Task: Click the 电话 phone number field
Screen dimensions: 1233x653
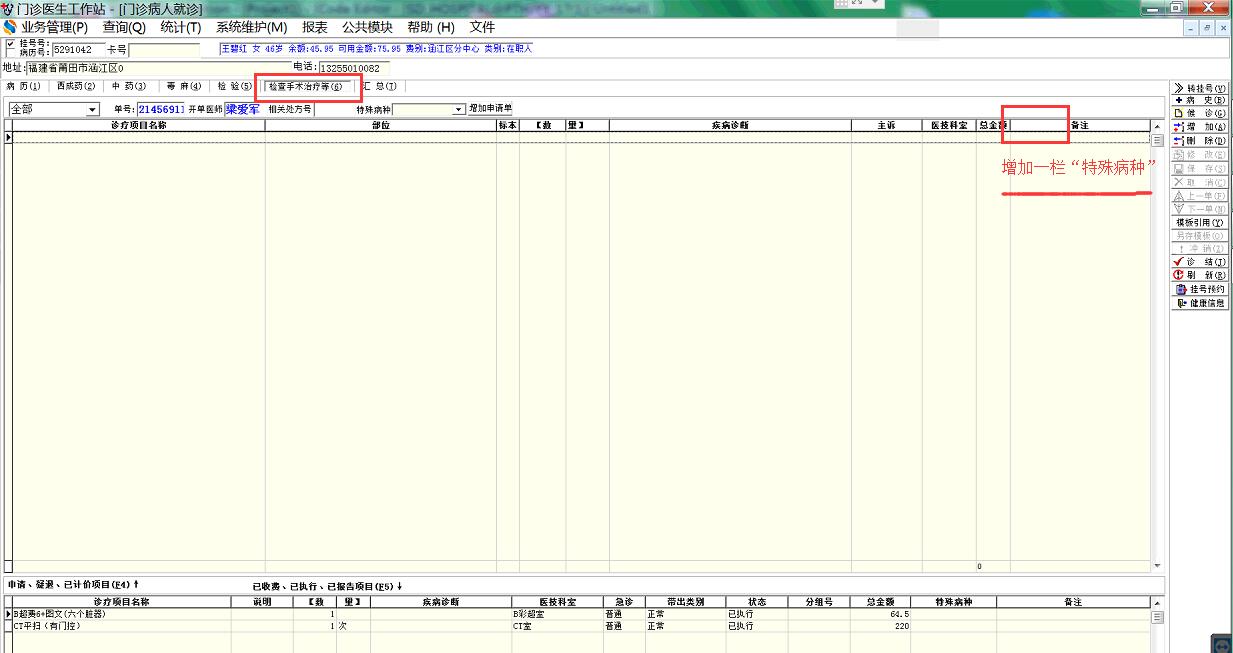Action: coord(354,68)
